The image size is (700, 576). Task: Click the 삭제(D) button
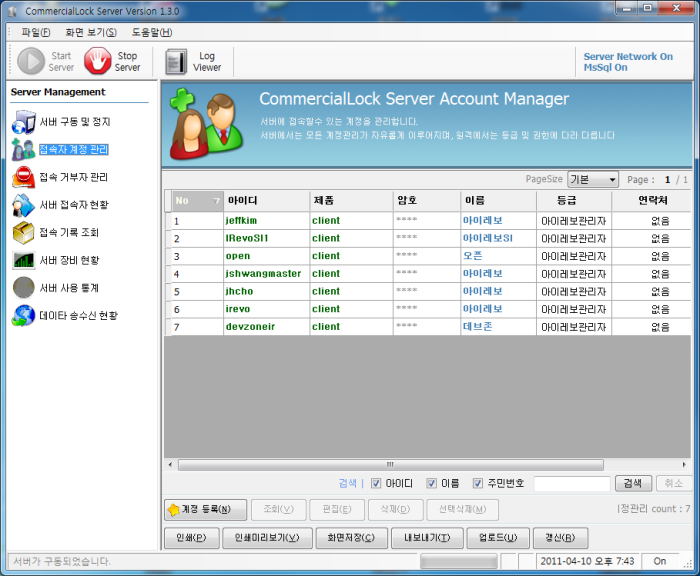[396, 509]
